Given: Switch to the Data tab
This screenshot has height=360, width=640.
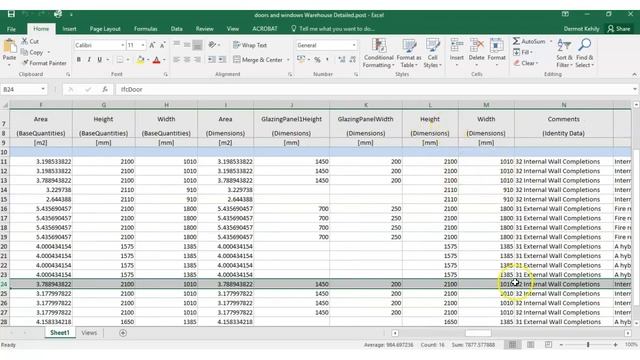Looking at the screenshot, I should [177, 29].
